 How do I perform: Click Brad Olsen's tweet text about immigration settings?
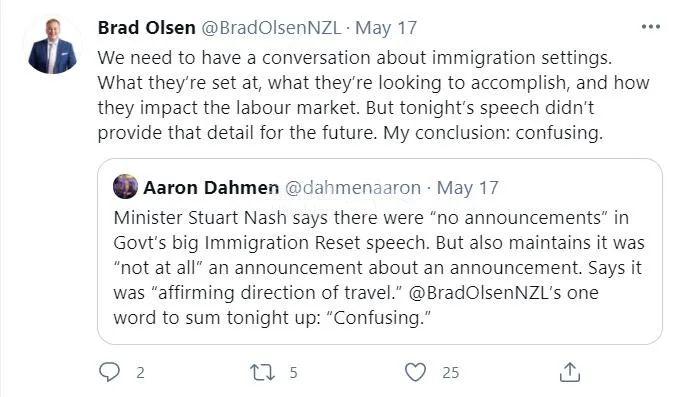(374, 95)
